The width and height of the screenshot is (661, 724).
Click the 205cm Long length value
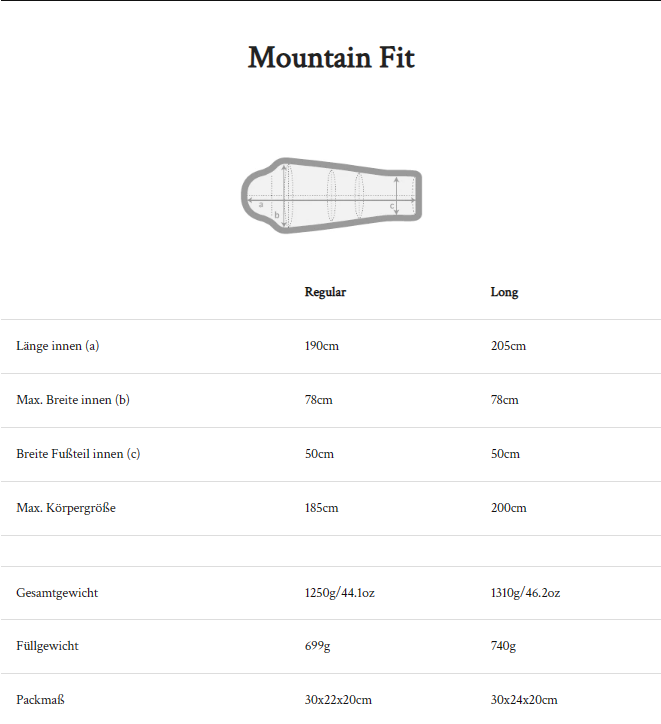[508, 346]
